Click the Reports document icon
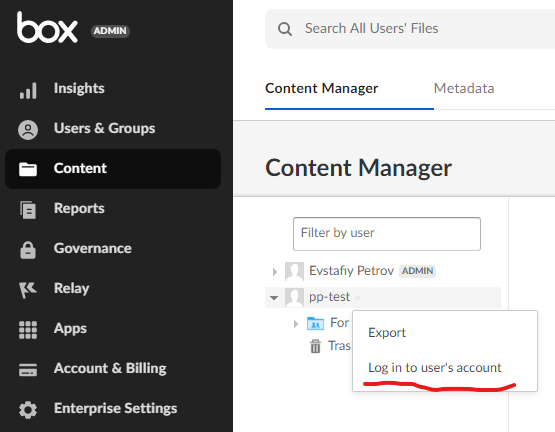The image size is (555, 432). click(x=28, y=210)
